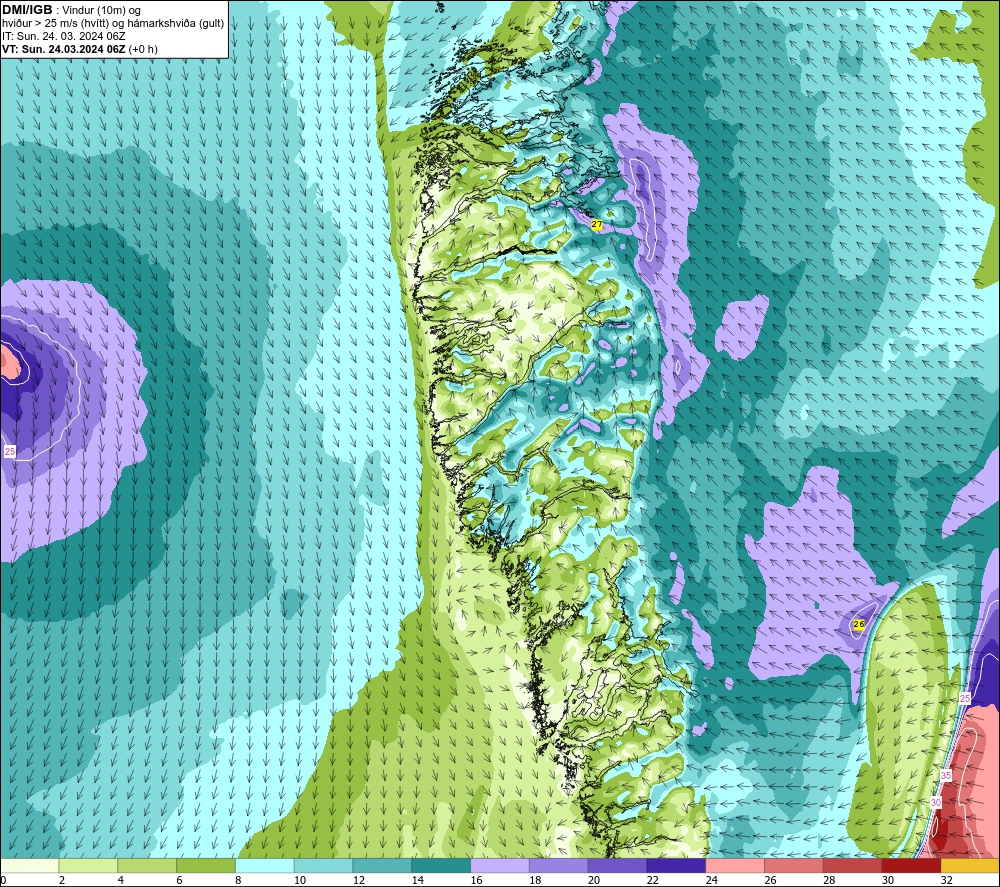Click the 25 contour label by western storm

pyautogui.click(x=10, y=451)
